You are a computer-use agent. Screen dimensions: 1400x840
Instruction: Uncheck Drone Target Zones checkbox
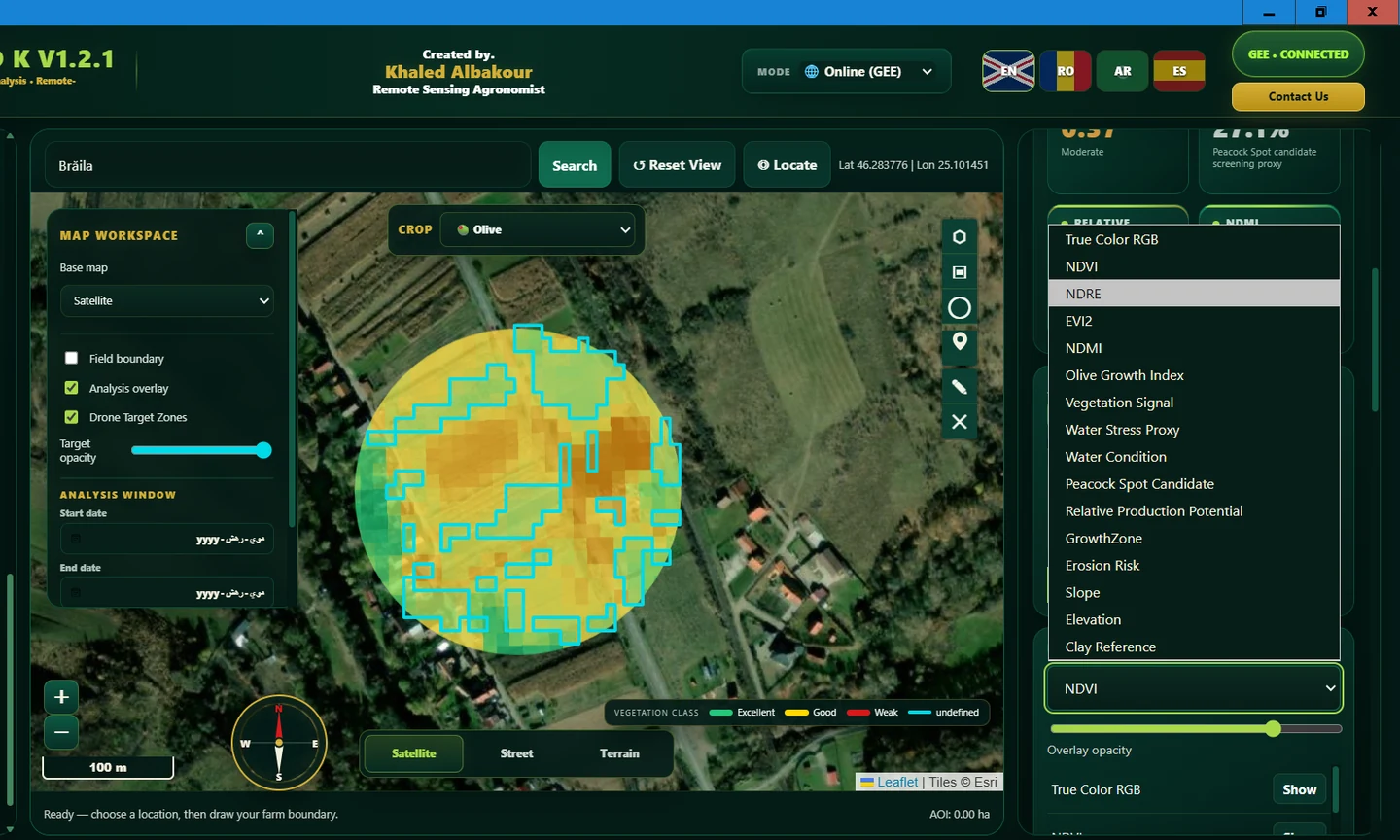coord(71,416)
